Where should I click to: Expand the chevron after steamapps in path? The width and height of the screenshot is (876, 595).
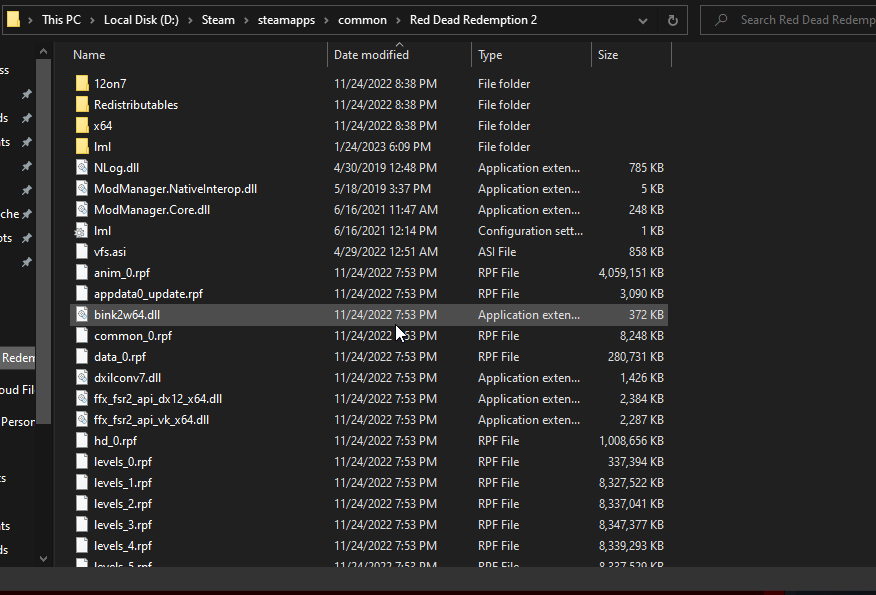[328, 20]
